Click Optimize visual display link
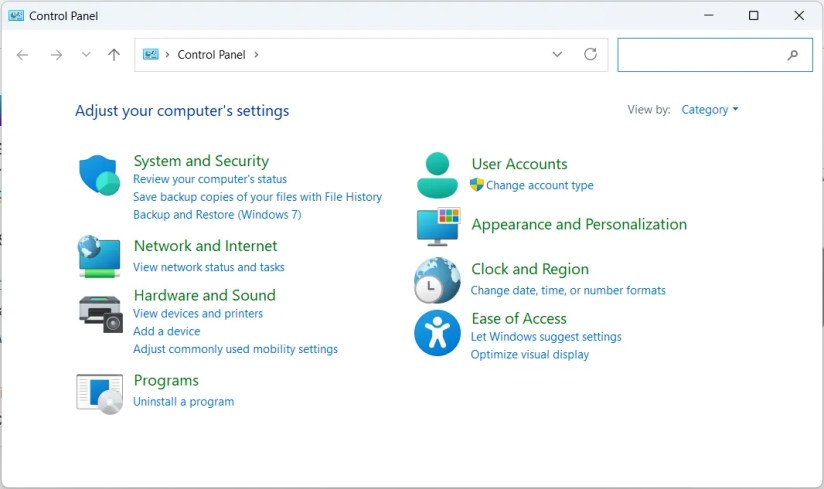 530,355
